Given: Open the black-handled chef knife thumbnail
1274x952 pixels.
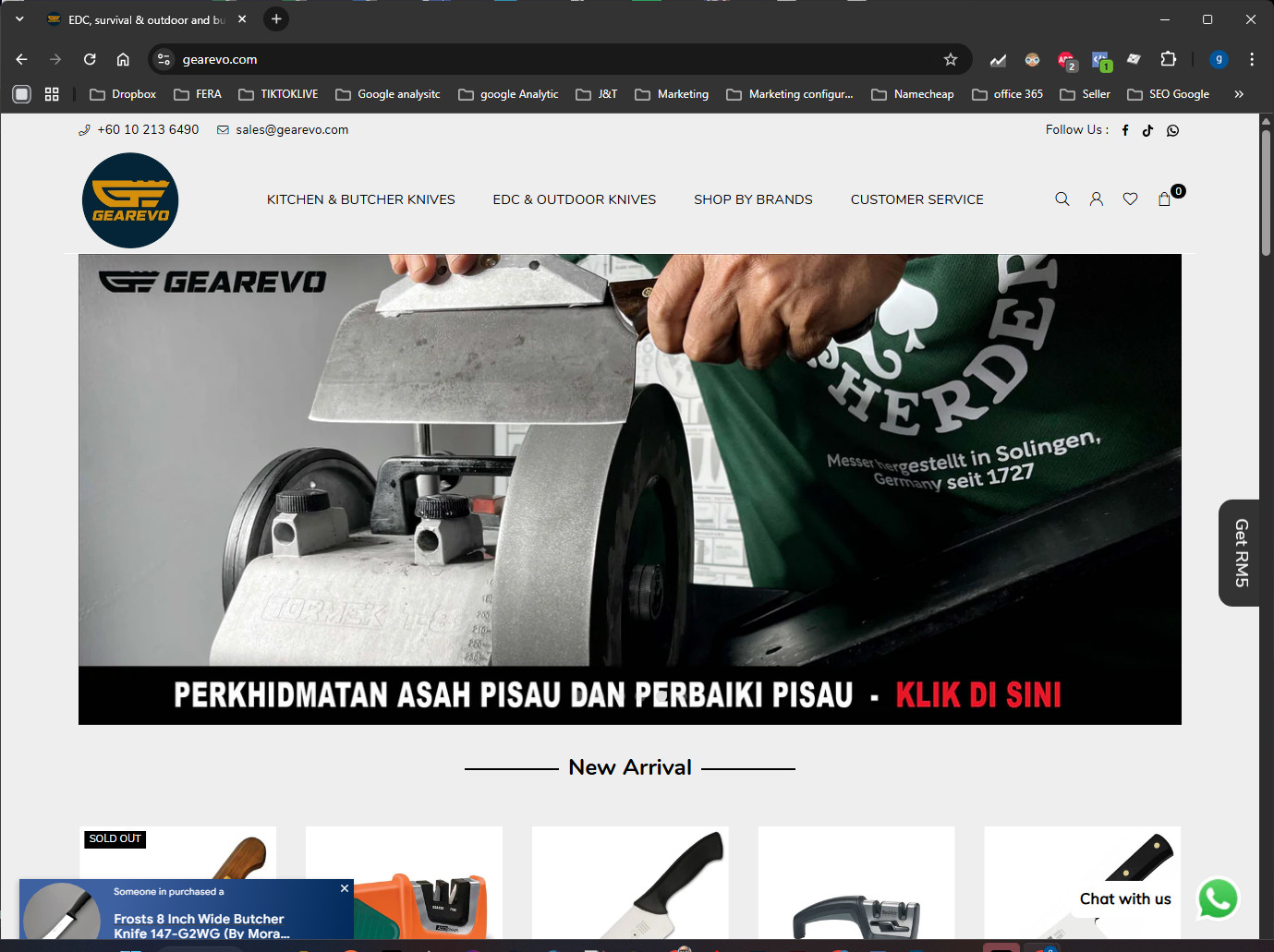Looking at the screenshot, I should pyautogui.click(x=630, y=883).
